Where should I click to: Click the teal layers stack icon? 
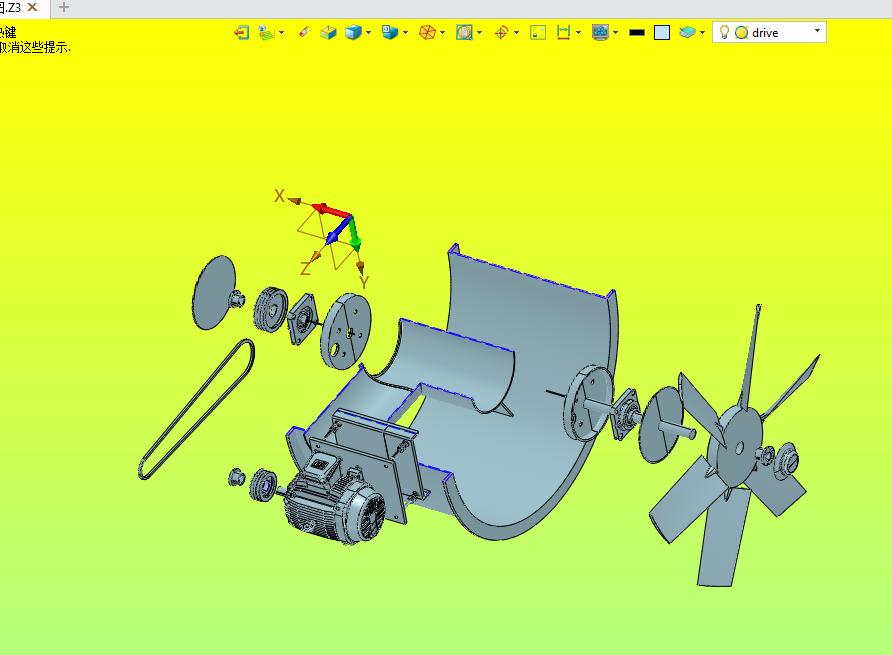(687, 32)
